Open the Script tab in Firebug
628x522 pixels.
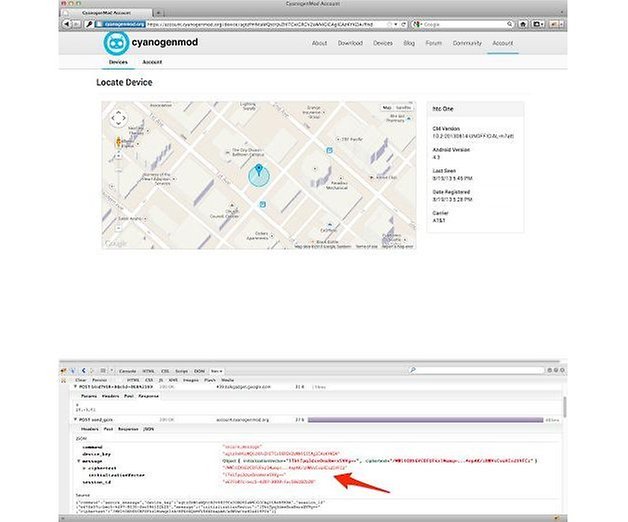click(x=181, y=371)
